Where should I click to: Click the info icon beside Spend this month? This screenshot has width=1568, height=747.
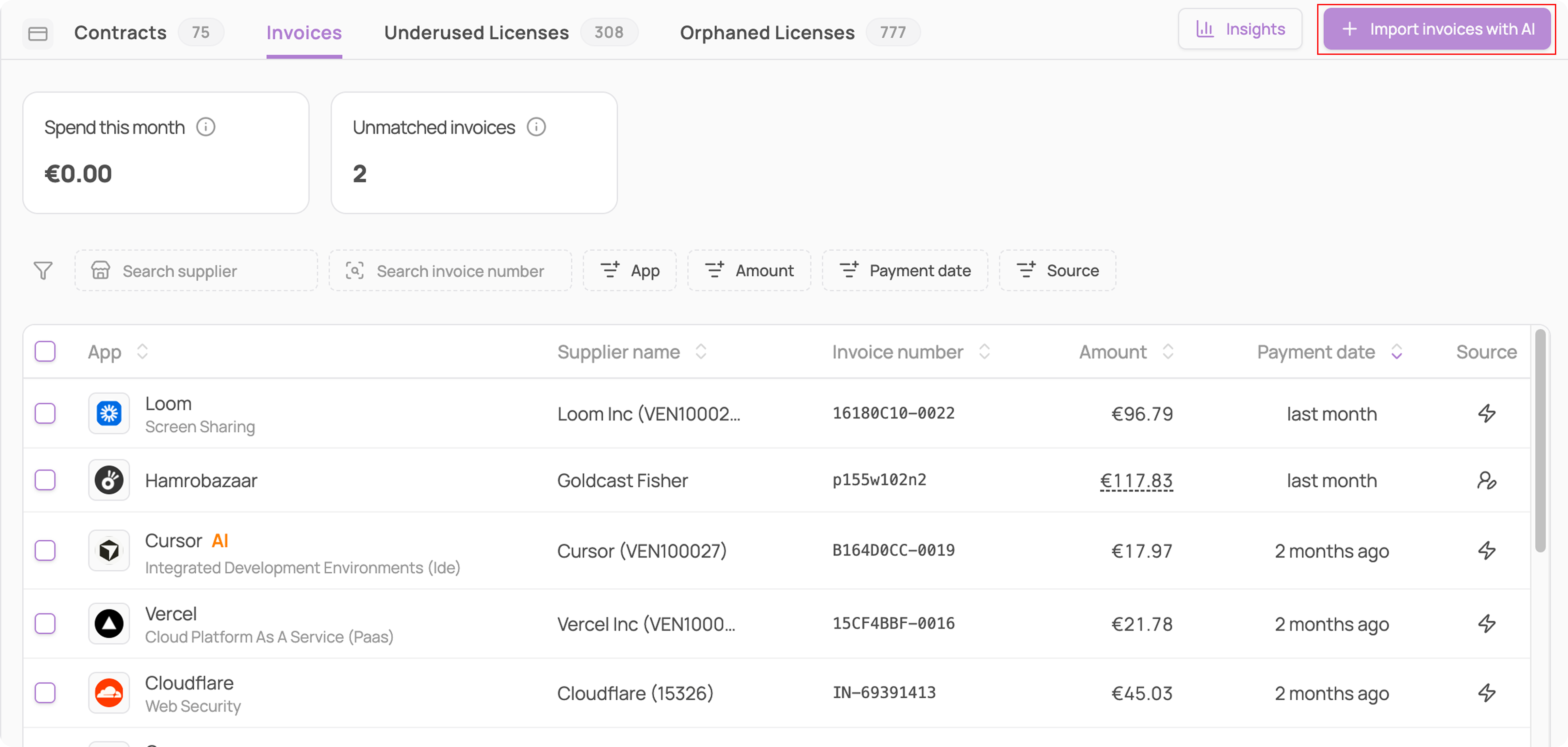click(206, 127)
